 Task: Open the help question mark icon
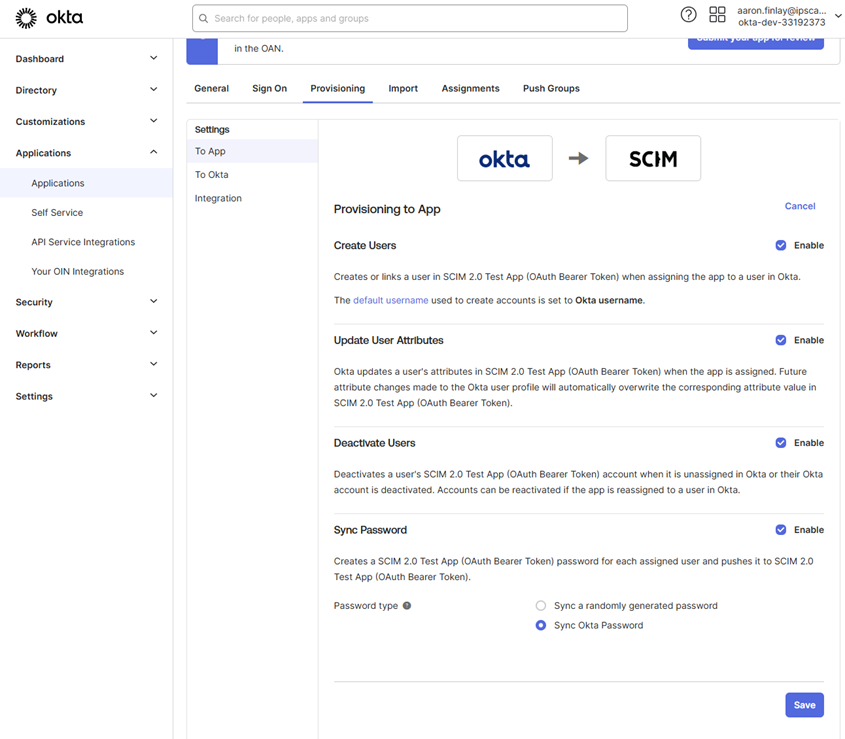pos(688,15)
